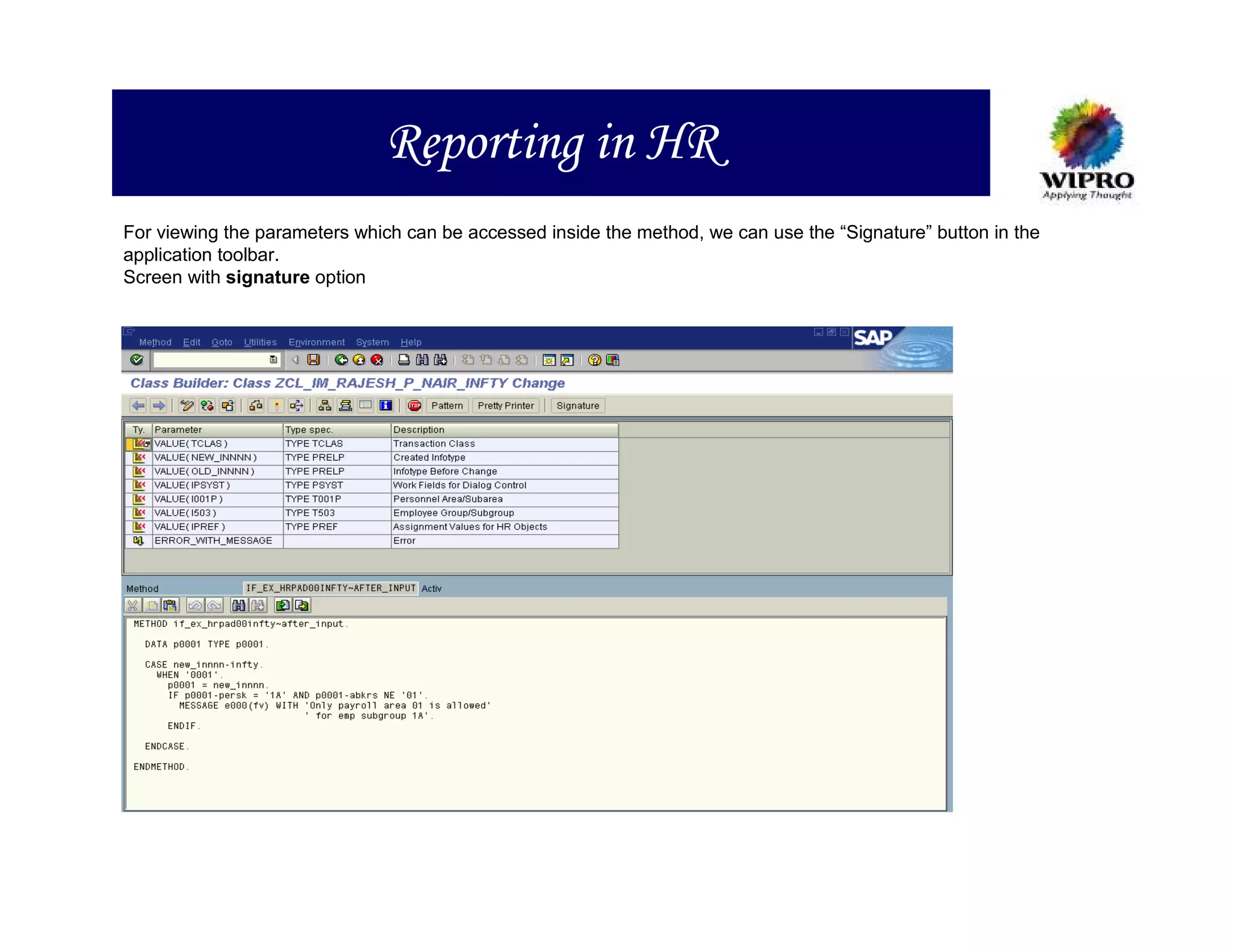Click the Cut scissors icon in the editor toolbar
Image resolution: width=1233 pixels, height=952 pixels.
tap(132, 605)
